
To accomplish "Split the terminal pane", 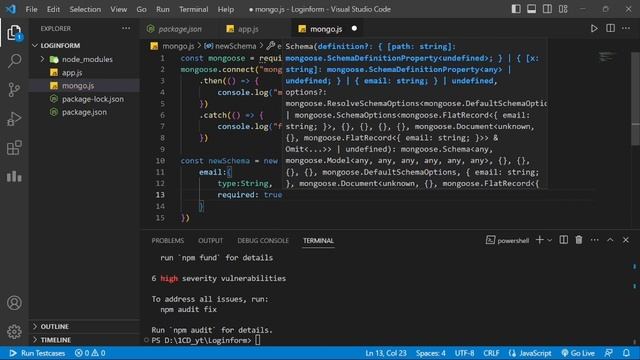I will (563, 240).
